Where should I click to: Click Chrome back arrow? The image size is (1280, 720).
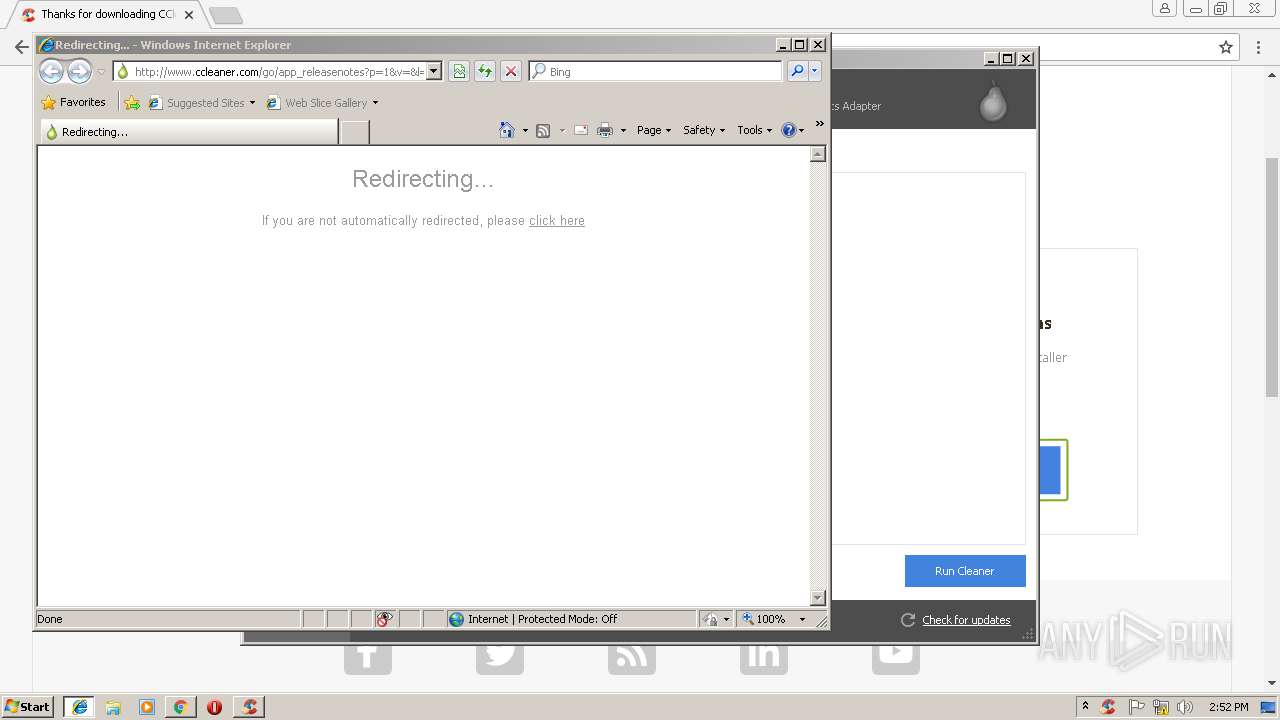(21, 47)
